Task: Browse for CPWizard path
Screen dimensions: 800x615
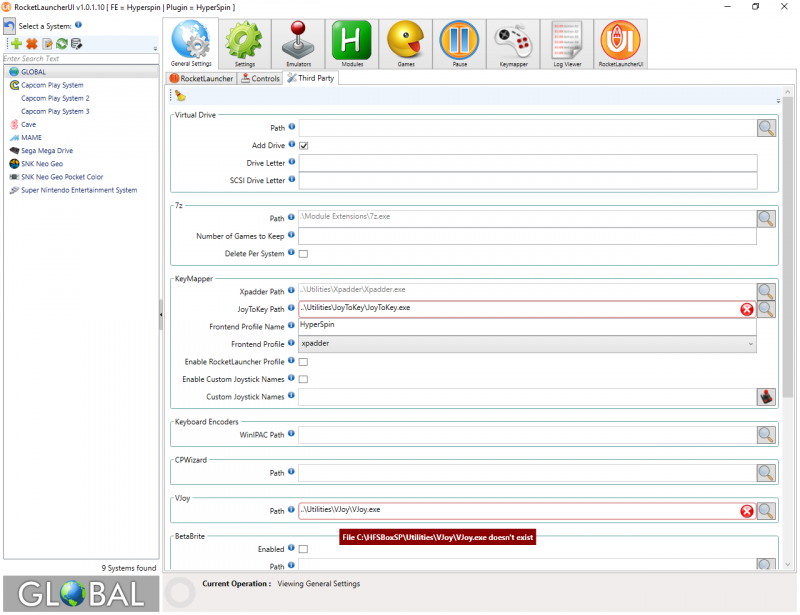Action: pyautogui.click(x=766, y=473)
